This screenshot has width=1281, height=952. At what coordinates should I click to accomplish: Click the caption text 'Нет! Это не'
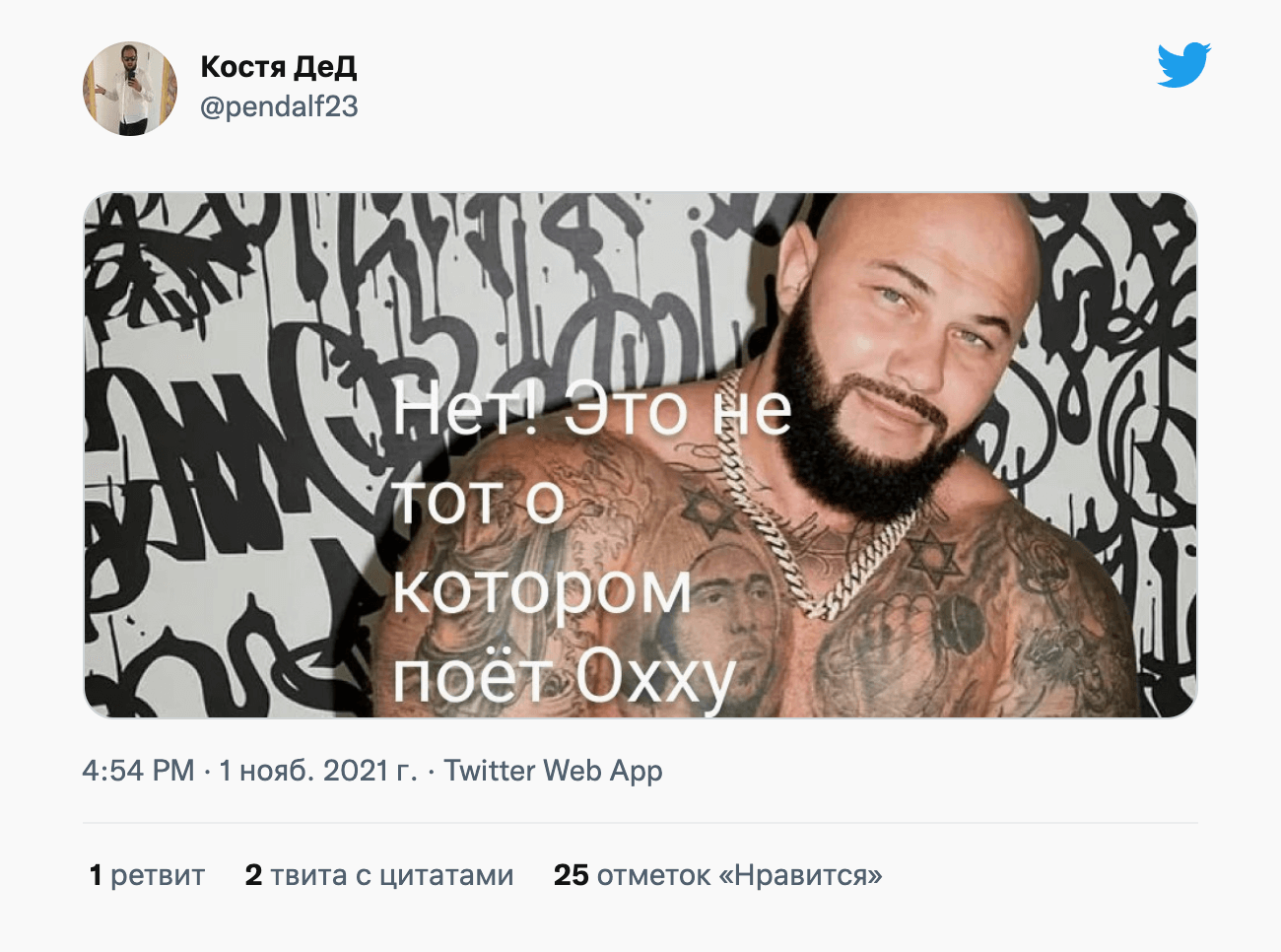591,410
